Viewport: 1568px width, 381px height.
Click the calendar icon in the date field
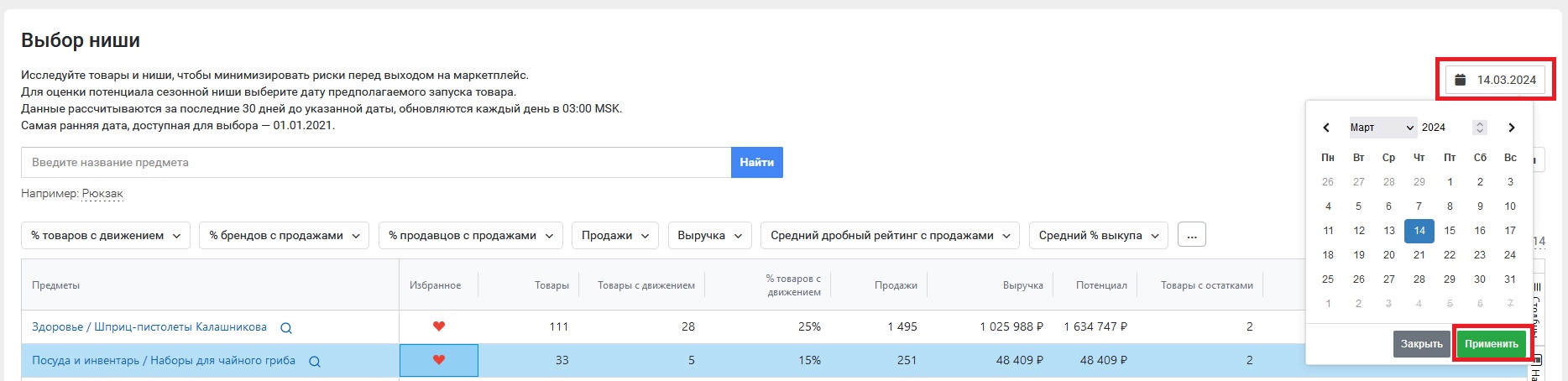(x=1460, y=80)
